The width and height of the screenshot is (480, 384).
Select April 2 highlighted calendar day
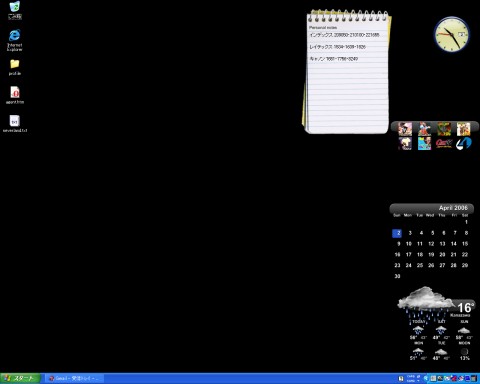point(397,233)
